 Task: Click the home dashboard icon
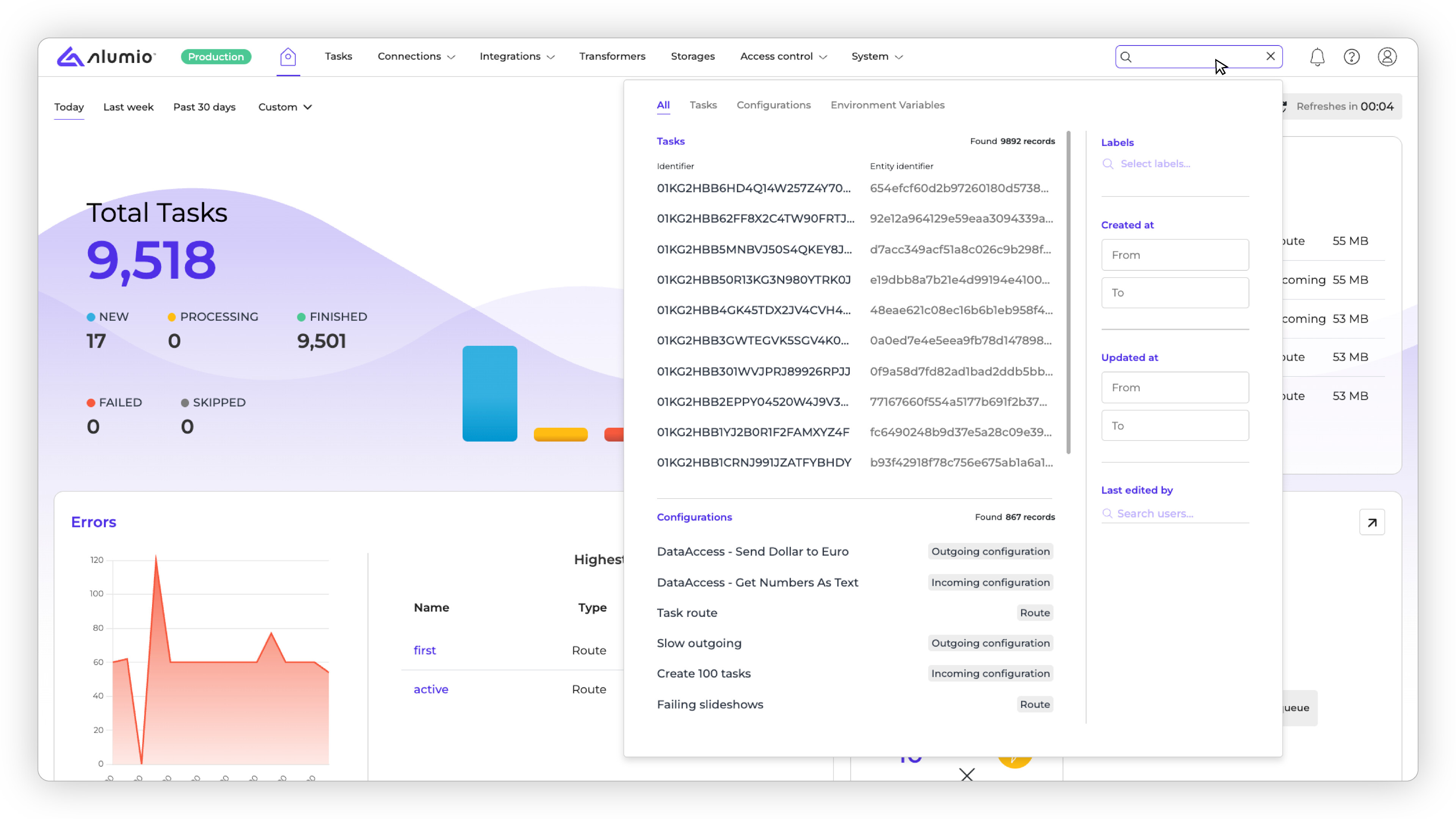pyautogui.click(x=288, y=56)
